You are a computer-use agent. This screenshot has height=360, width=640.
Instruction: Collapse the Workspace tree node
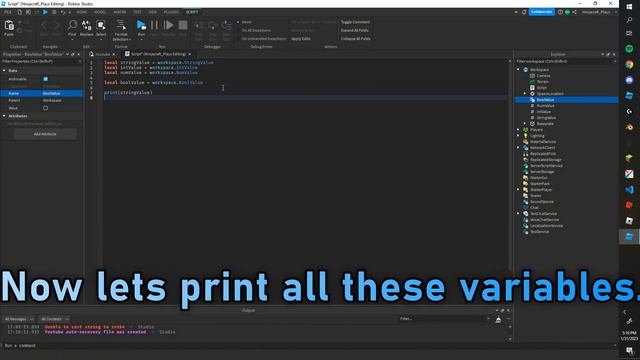coord(518,70)
